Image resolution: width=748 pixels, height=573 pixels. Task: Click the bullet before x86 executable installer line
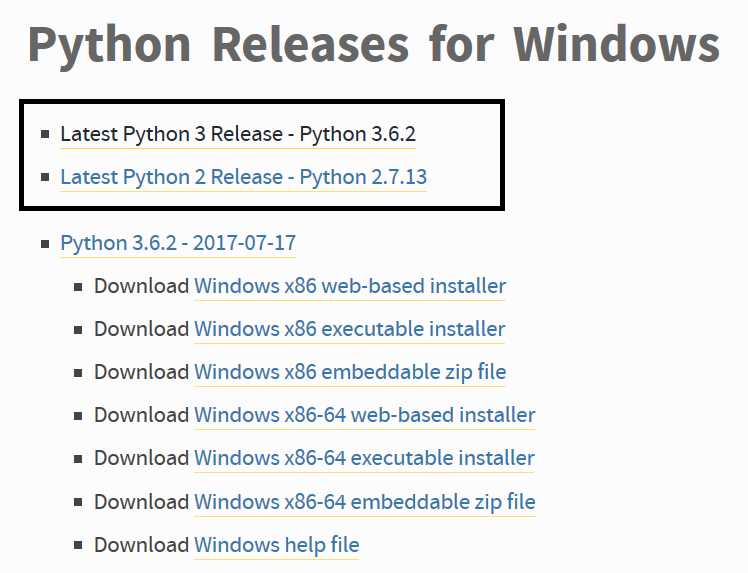coord(78,330)
